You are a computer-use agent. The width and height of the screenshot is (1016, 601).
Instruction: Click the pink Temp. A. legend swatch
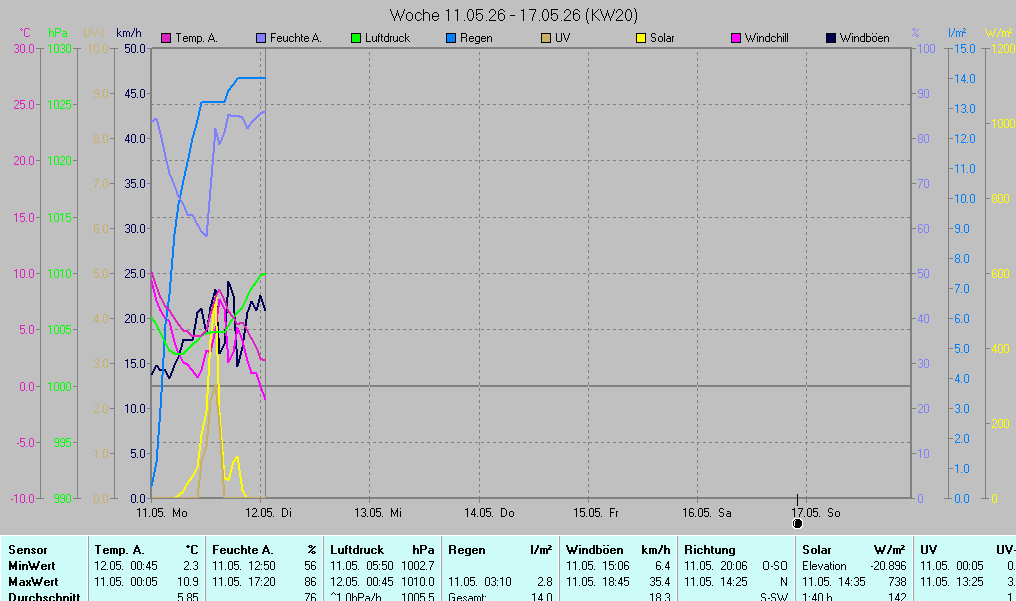[166, 38]
